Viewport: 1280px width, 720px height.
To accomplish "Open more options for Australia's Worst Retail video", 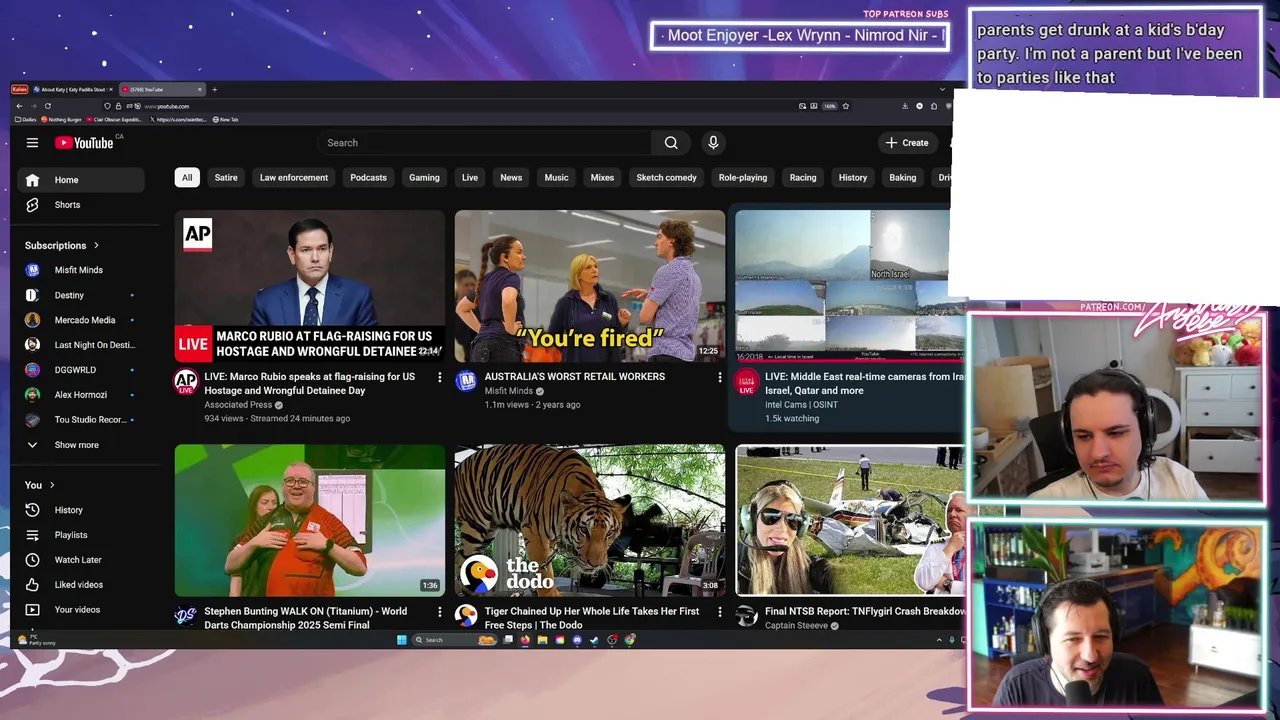I will (719, 377).
